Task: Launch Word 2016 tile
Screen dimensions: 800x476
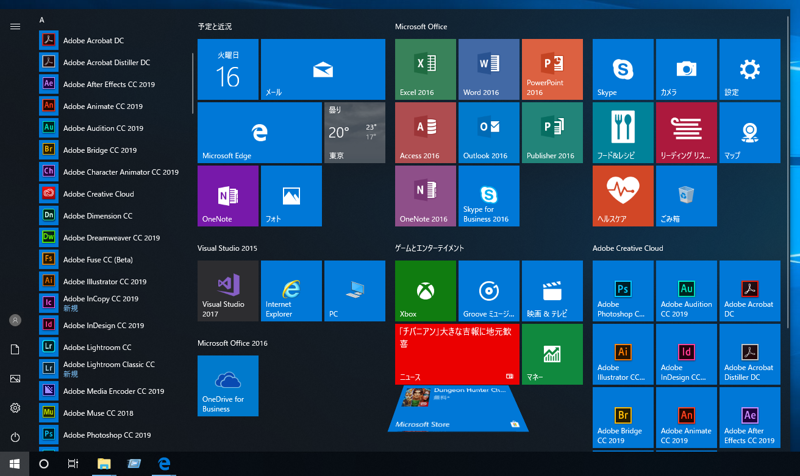Action: pos(489,69)
